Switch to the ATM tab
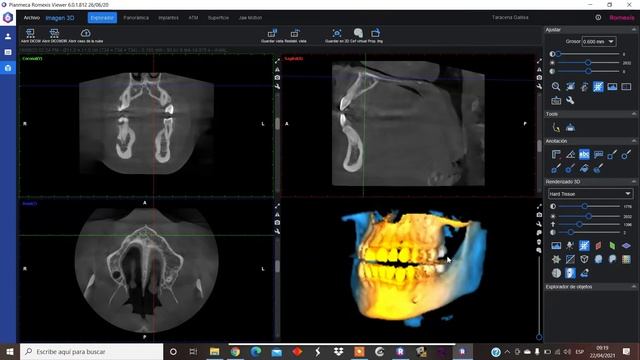 (193, 18)
